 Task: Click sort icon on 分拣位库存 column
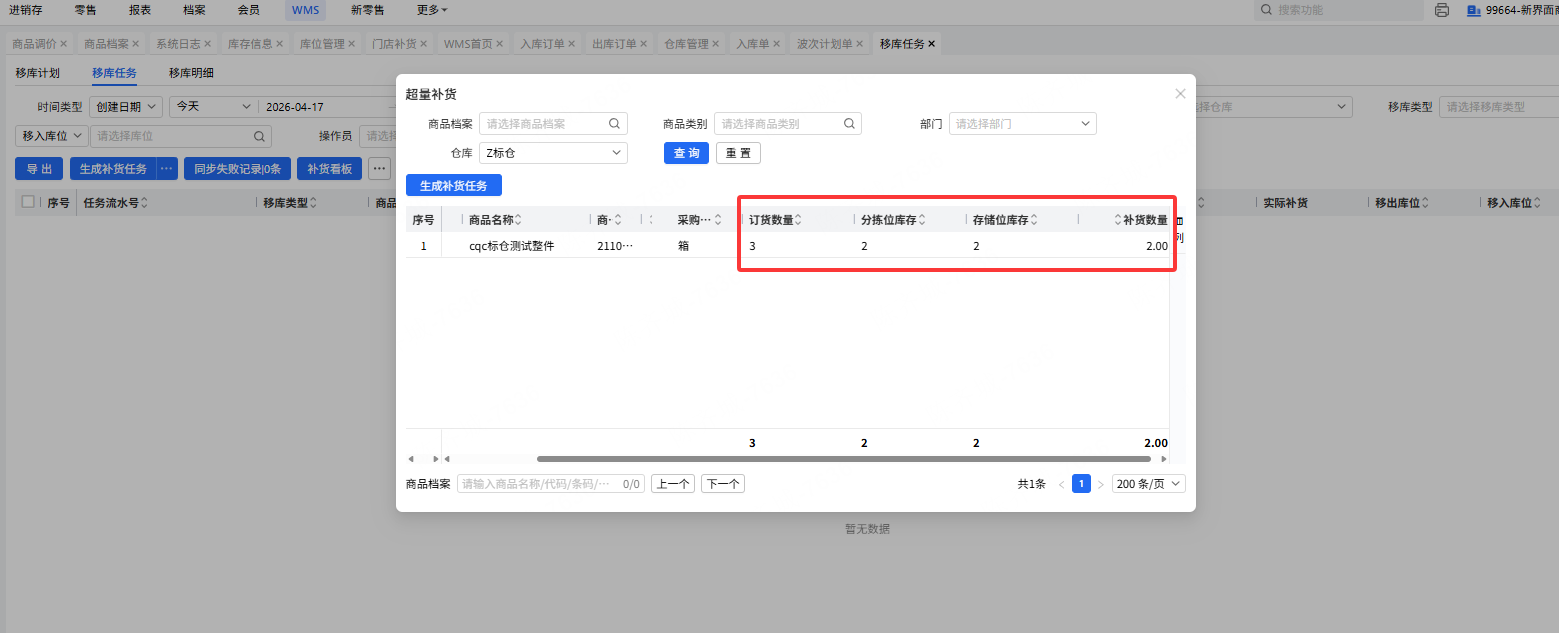pos(922,220)
